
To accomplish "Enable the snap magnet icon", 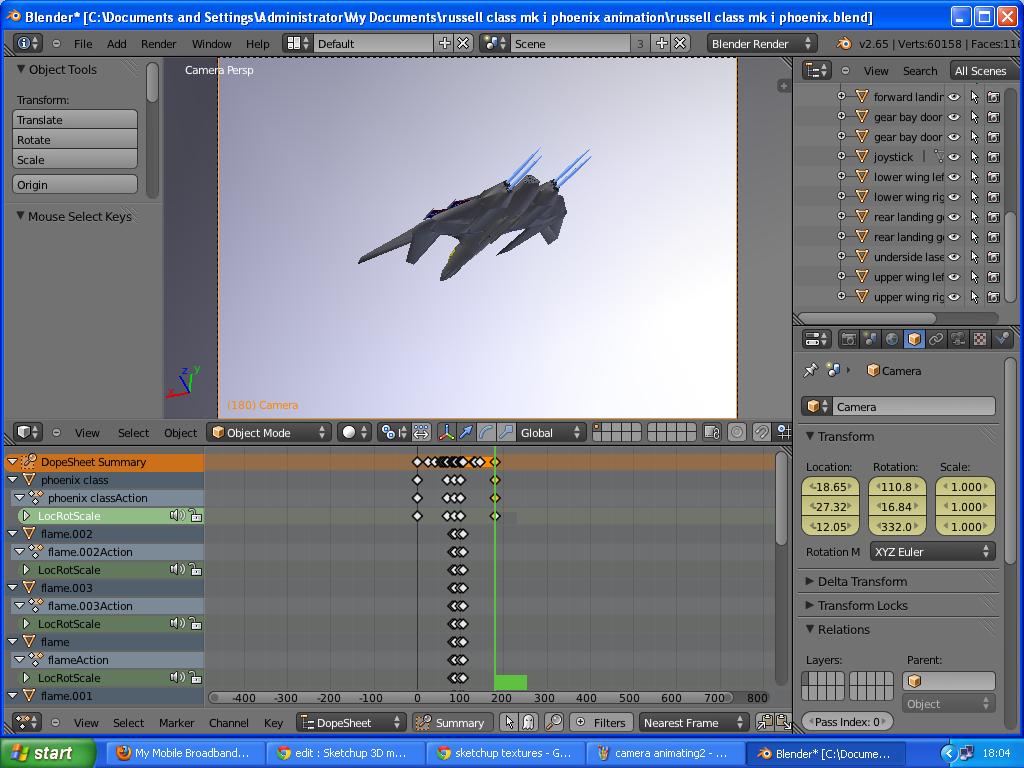I will [761, 432].
